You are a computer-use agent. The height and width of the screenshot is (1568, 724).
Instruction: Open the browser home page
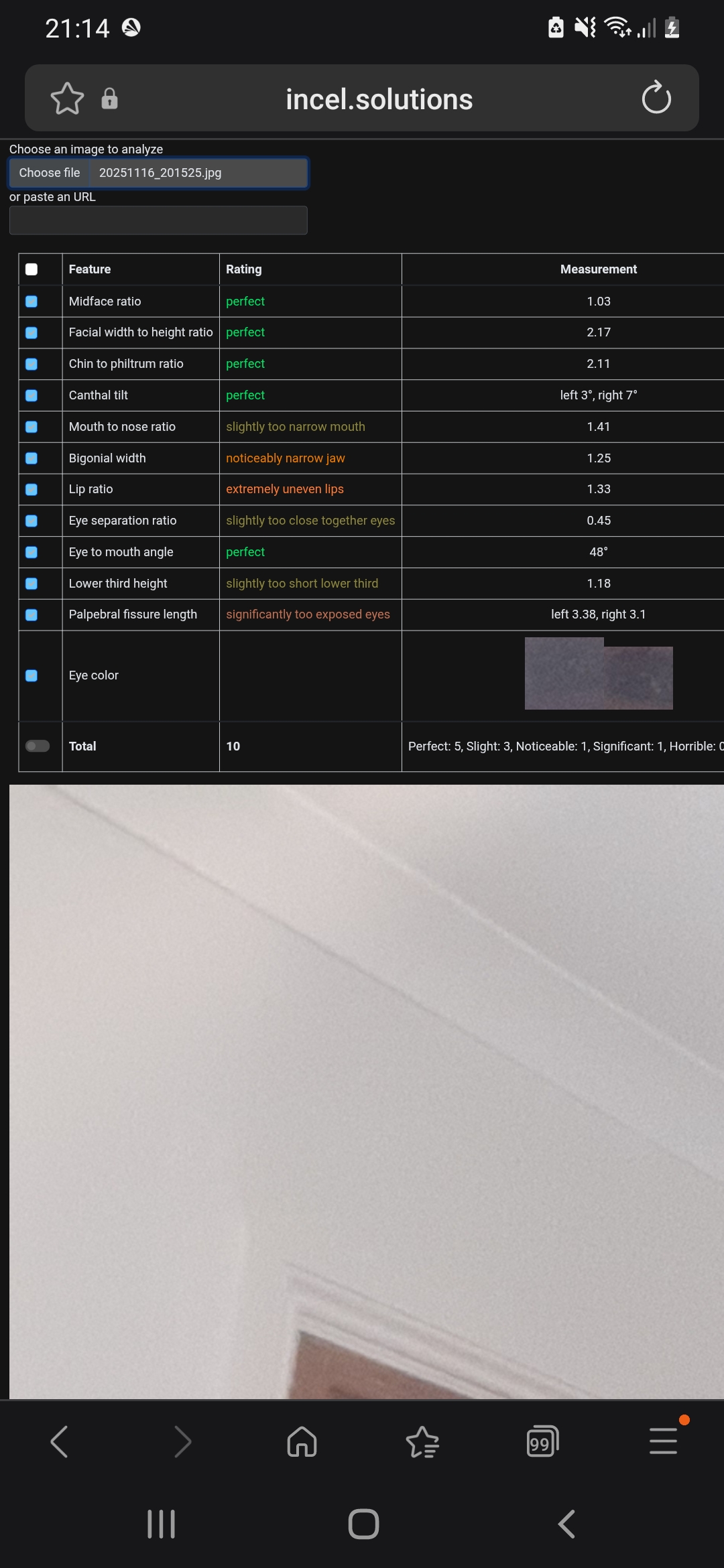pos(302,1441)
